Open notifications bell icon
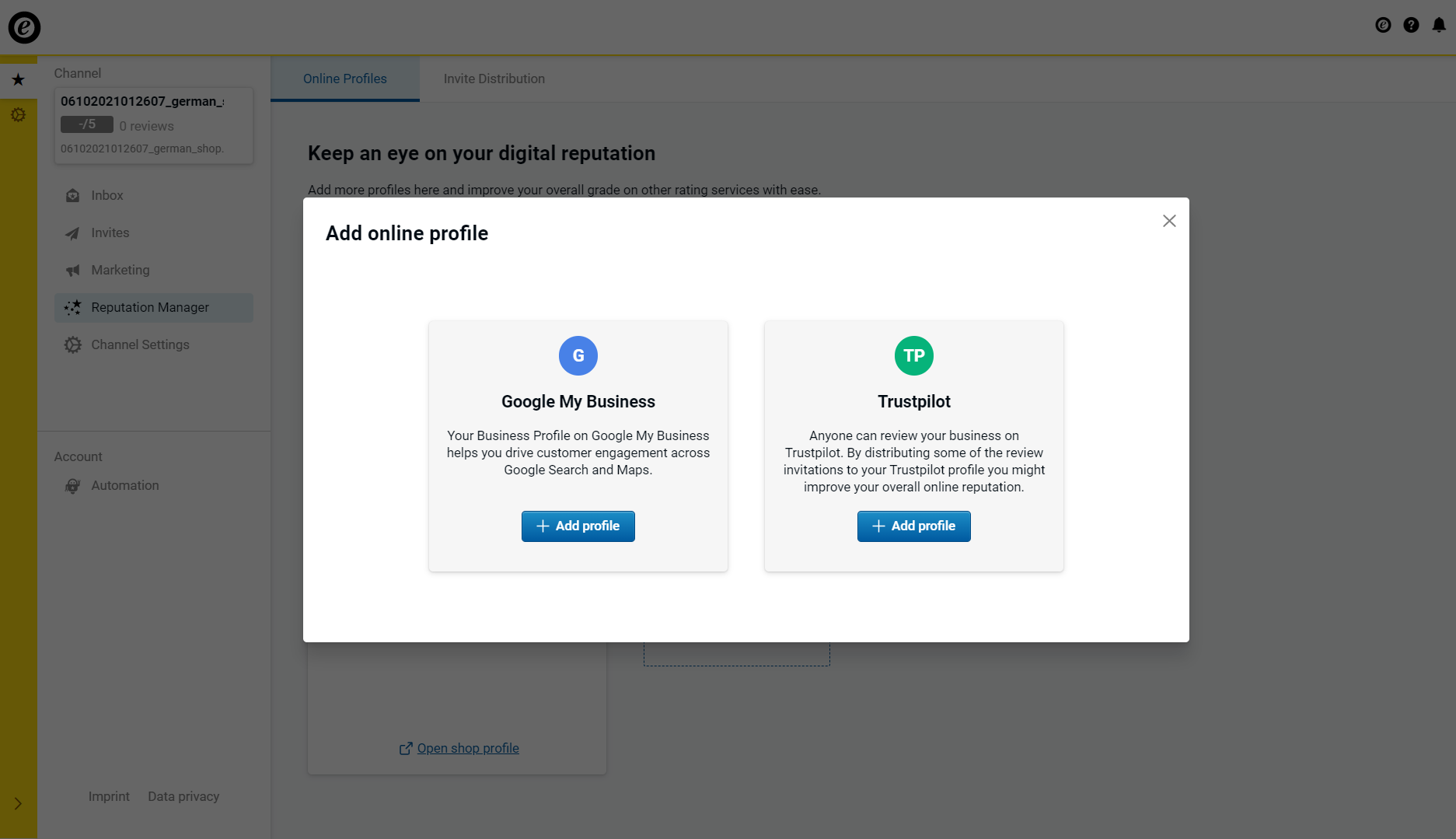Image resolution: width=1456 pixels, height=839 pixels. (x=1439, y=26)
